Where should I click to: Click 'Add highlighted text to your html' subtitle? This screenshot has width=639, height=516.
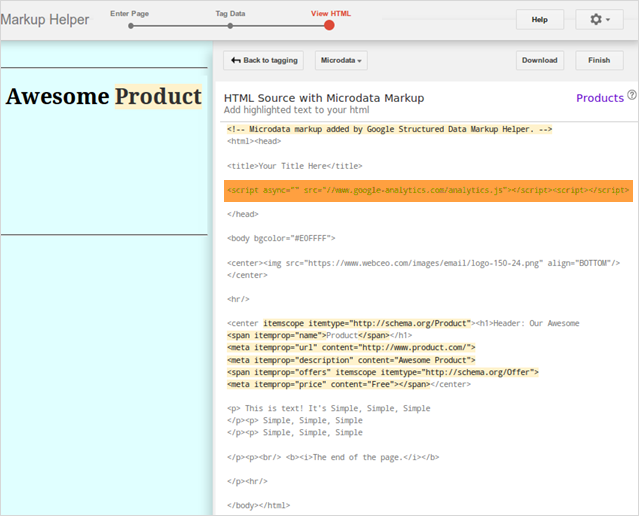coord(296,110)
